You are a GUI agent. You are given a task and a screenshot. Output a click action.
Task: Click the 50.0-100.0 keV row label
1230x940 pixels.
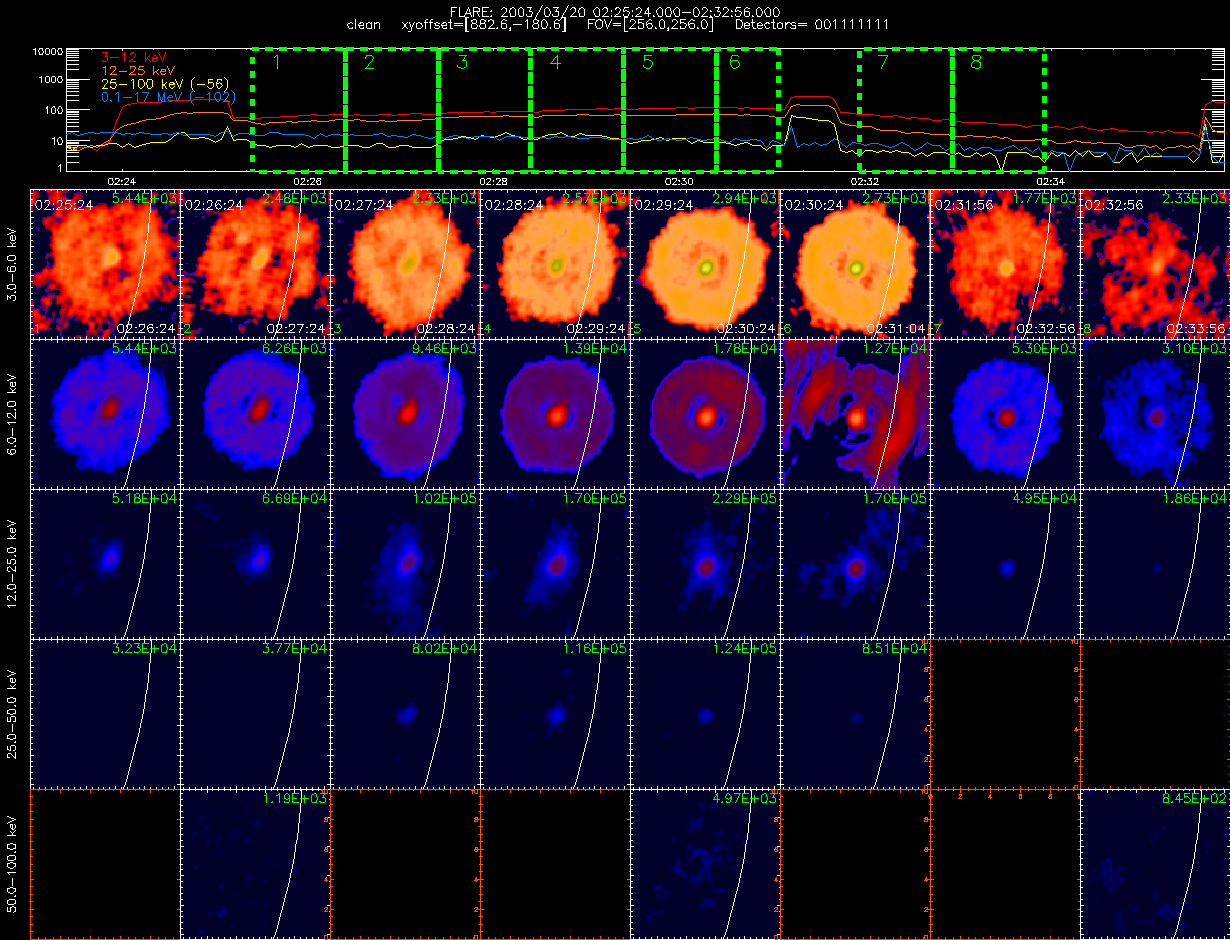[x=13, y=863]
